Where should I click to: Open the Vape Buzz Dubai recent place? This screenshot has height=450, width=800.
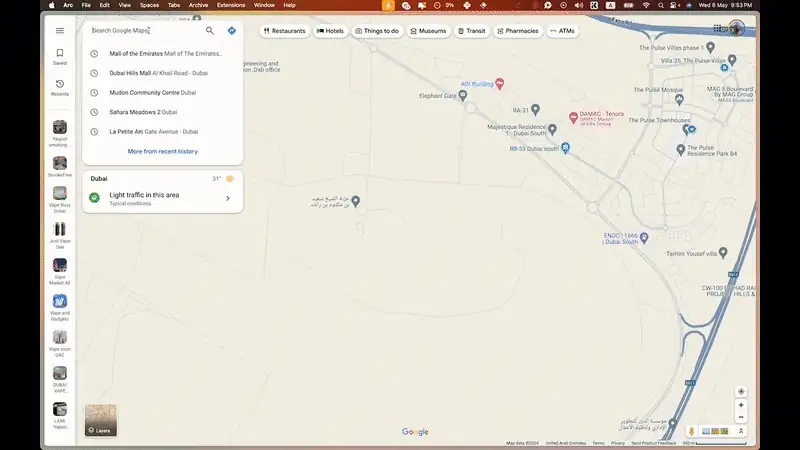(60, 199)
